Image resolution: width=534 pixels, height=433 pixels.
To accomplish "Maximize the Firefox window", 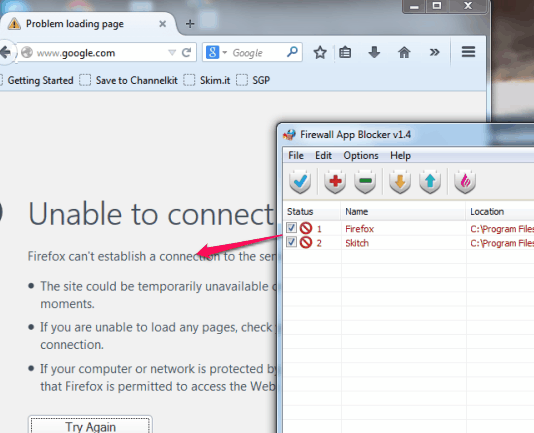I will click(x=437, y=6).
